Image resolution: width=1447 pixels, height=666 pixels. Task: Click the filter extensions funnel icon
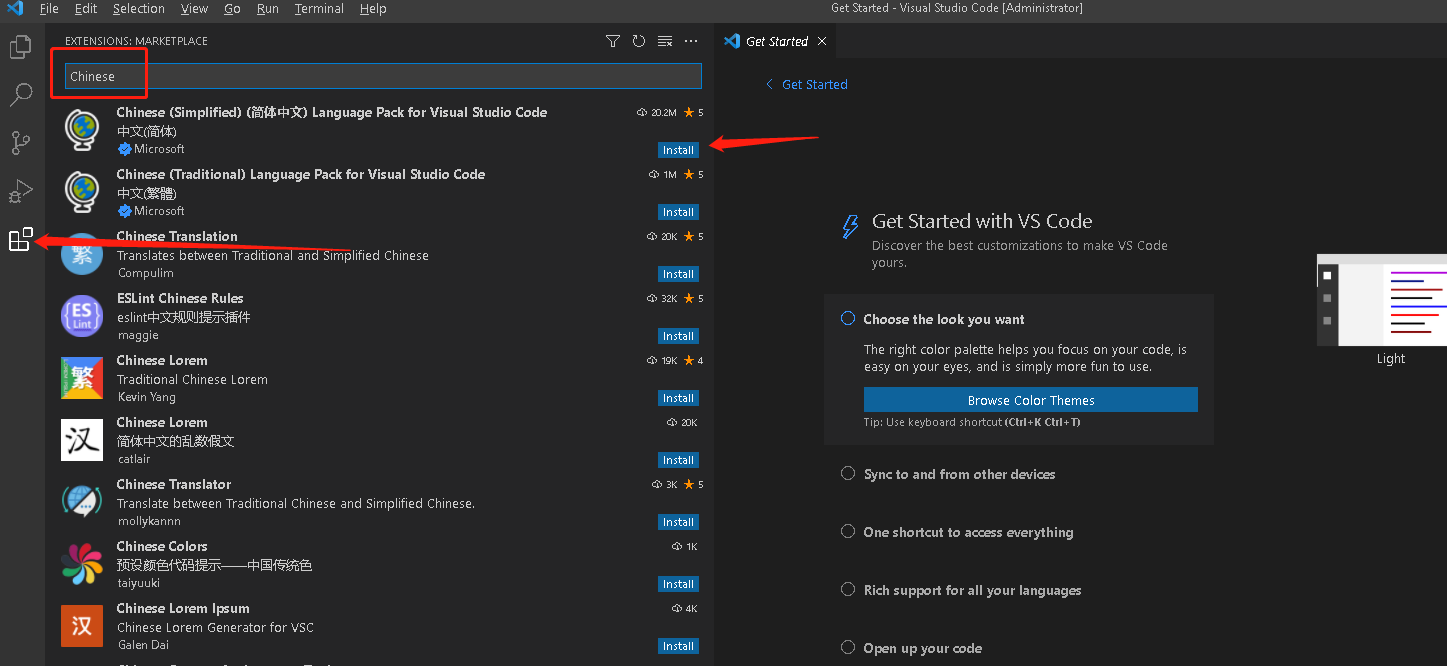pos(613,41)
